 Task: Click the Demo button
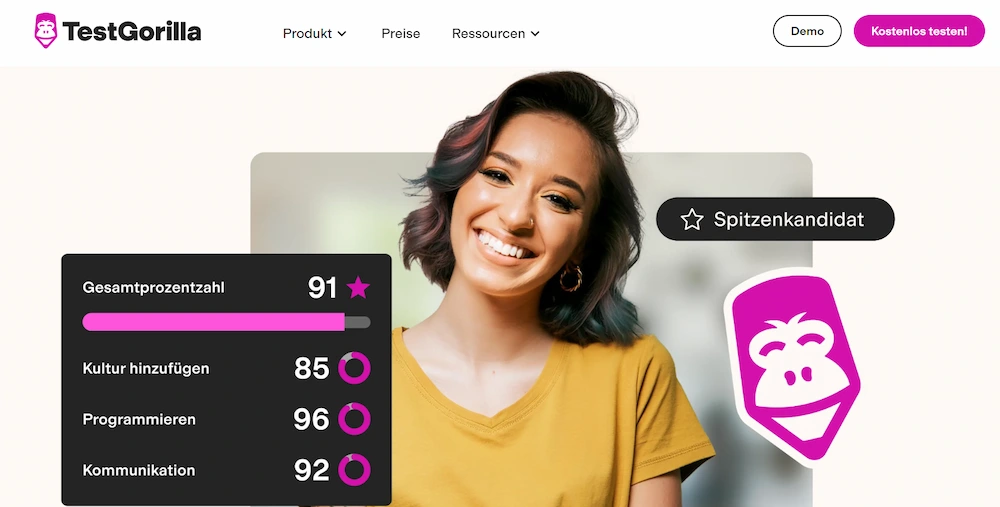(807, 31)
